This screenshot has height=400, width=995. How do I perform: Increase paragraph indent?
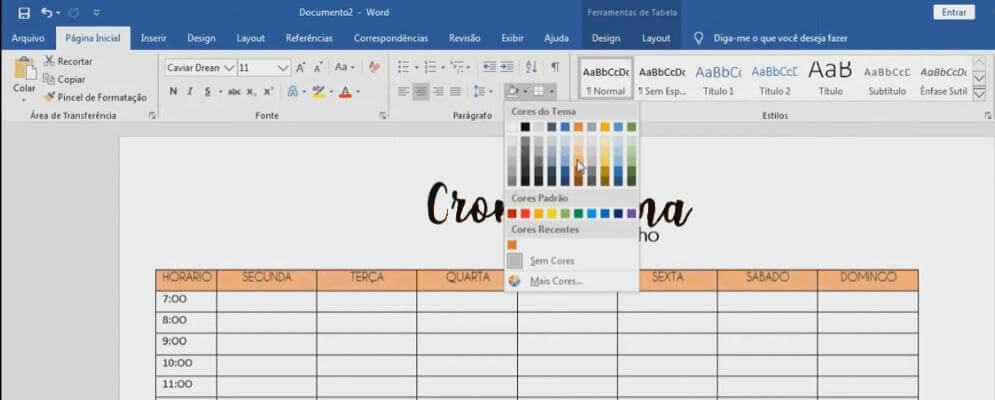point(506,67)
